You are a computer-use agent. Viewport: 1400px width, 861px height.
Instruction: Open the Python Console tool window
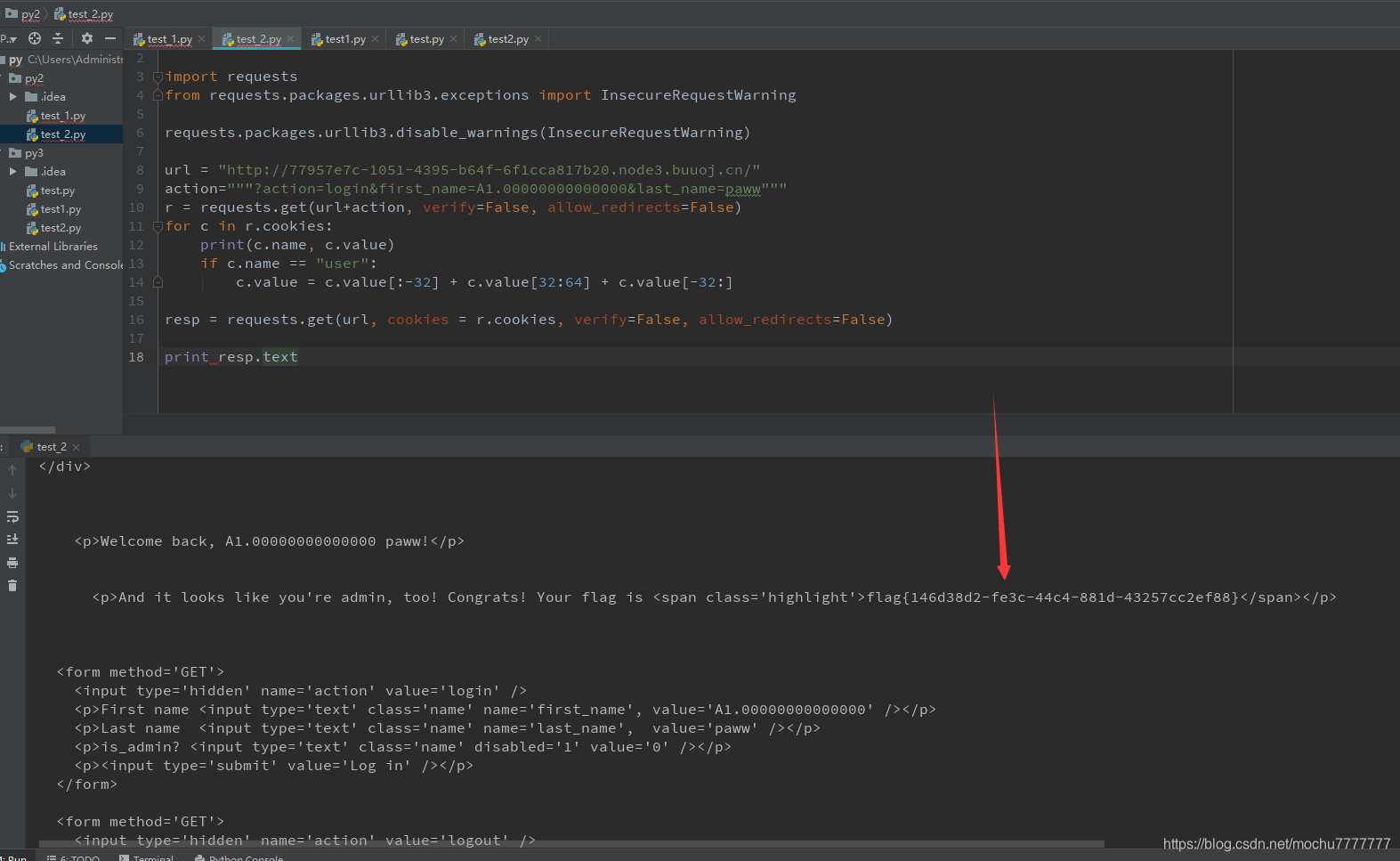pos(239,857)
